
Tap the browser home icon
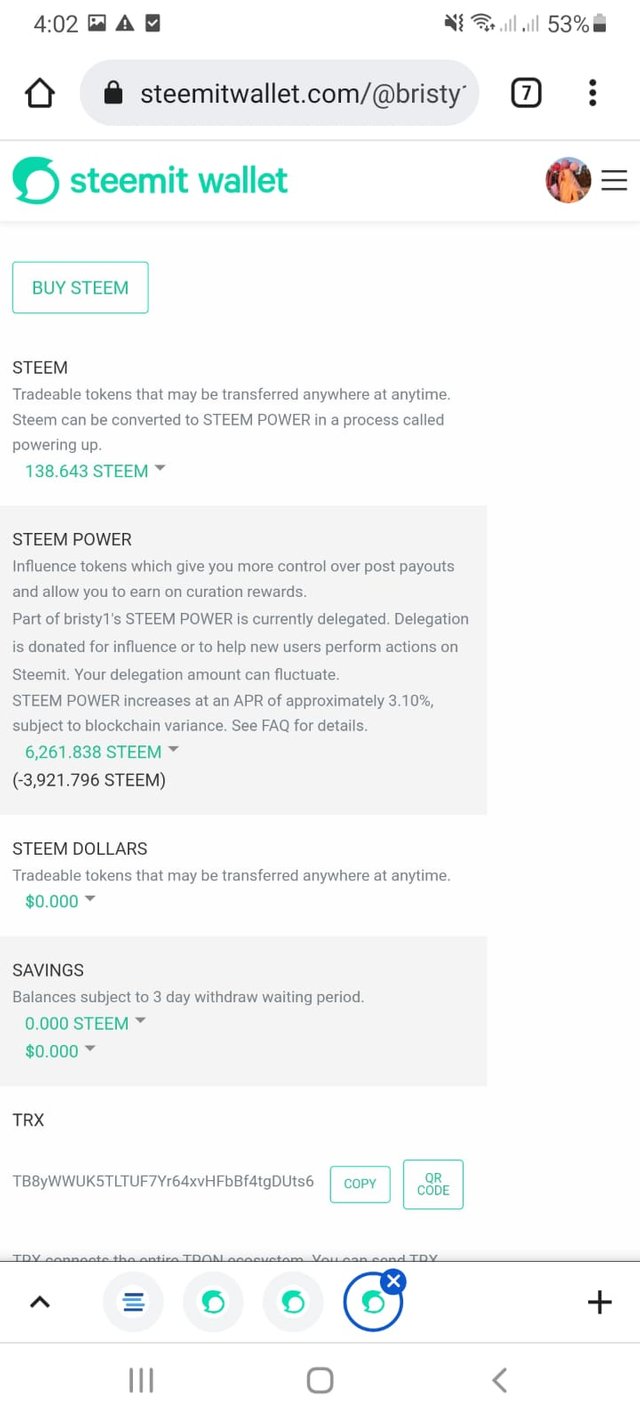click(39, 94)
